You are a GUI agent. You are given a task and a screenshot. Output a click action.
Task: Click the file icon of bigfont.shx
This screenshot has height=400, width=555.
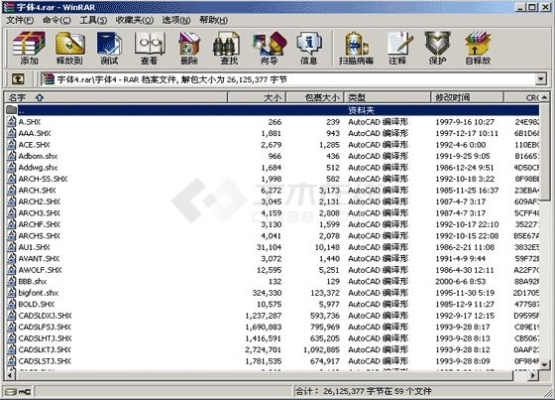tap(11, 293)
